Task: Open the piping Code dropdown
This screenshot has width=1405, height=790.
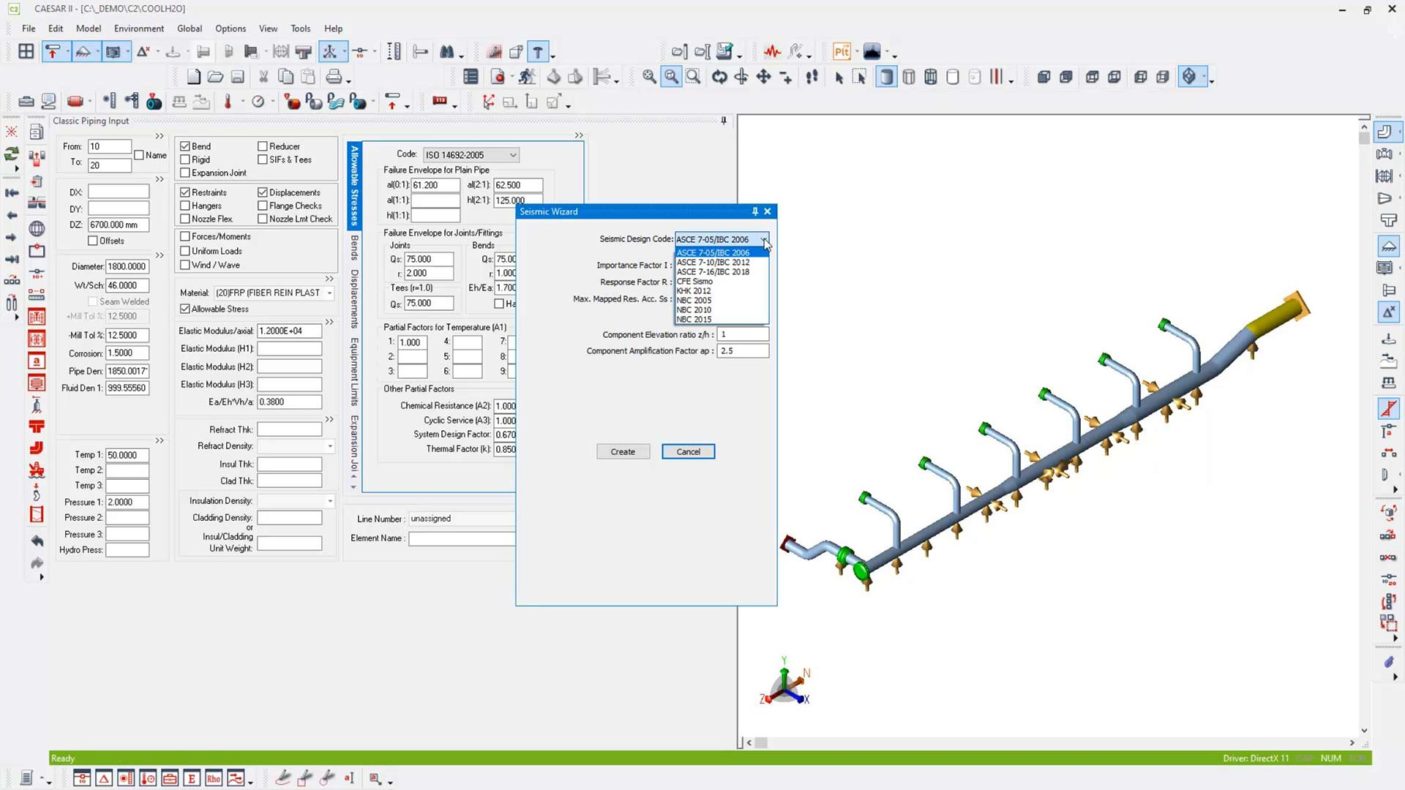Action: [x=512, y=155]
